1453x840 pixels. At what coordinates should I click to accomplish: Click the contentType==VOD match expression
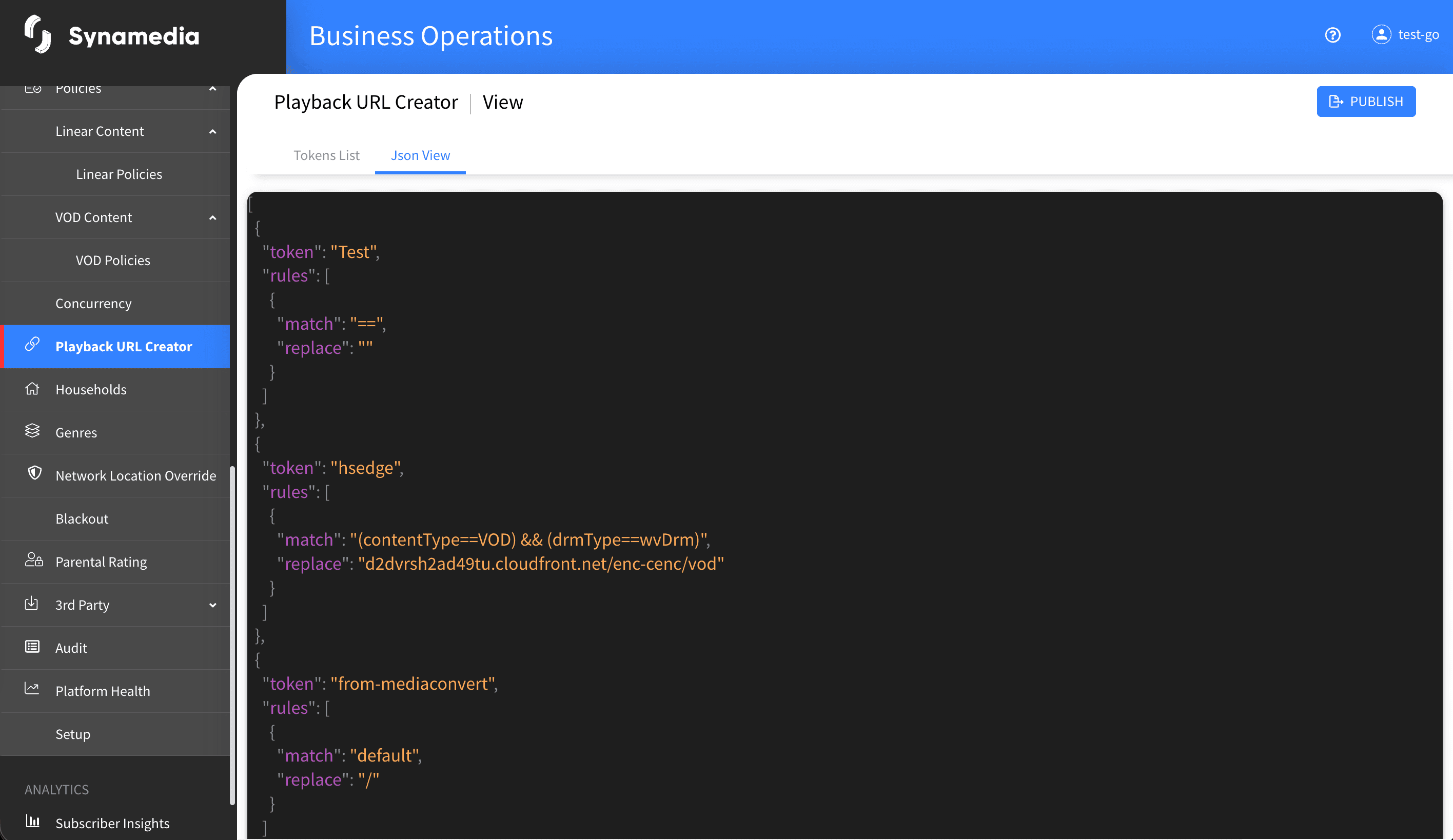click(x=529, y=539)
